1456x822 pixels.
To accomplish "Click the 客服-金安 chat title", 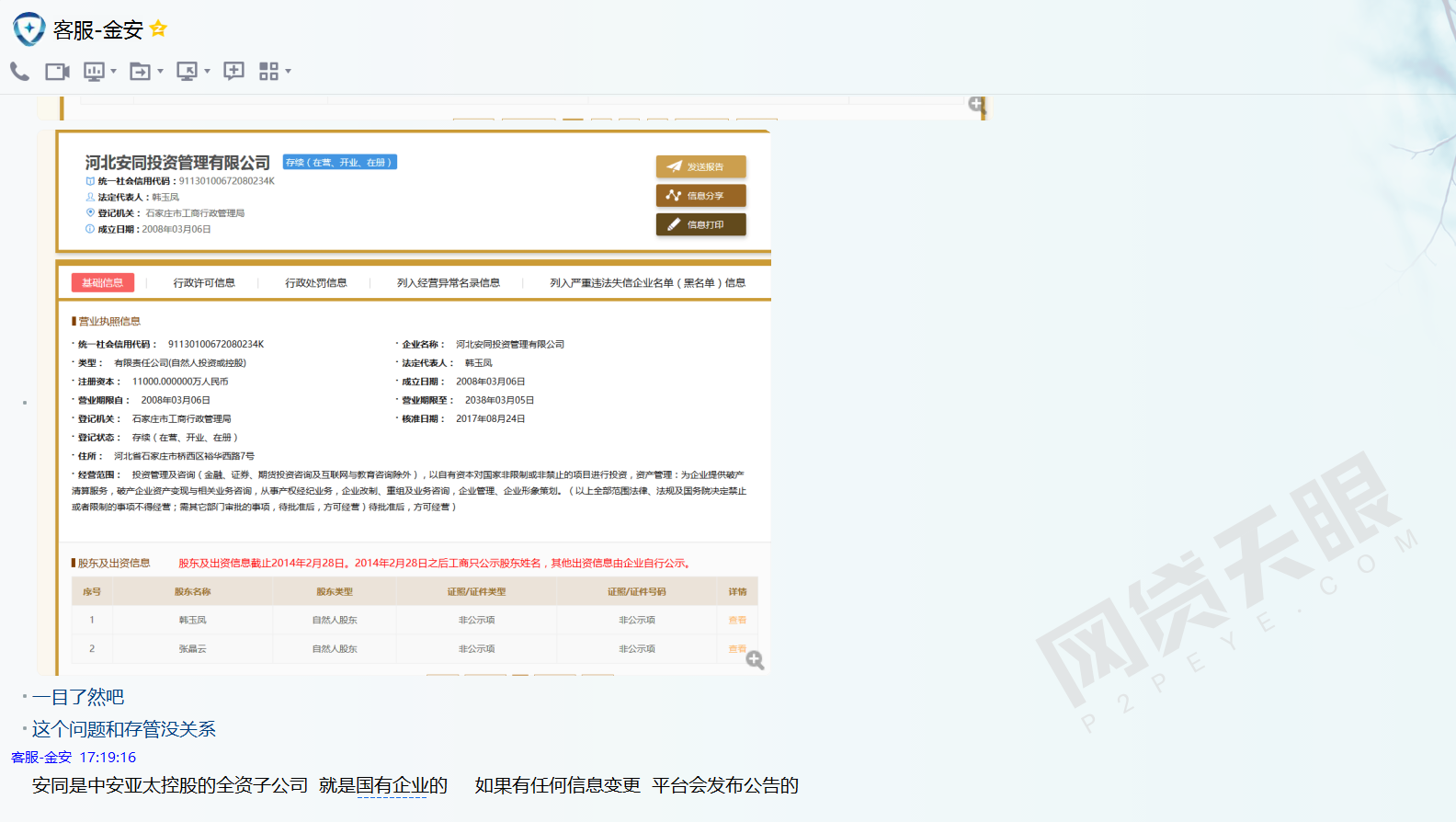I will [98, 30].
